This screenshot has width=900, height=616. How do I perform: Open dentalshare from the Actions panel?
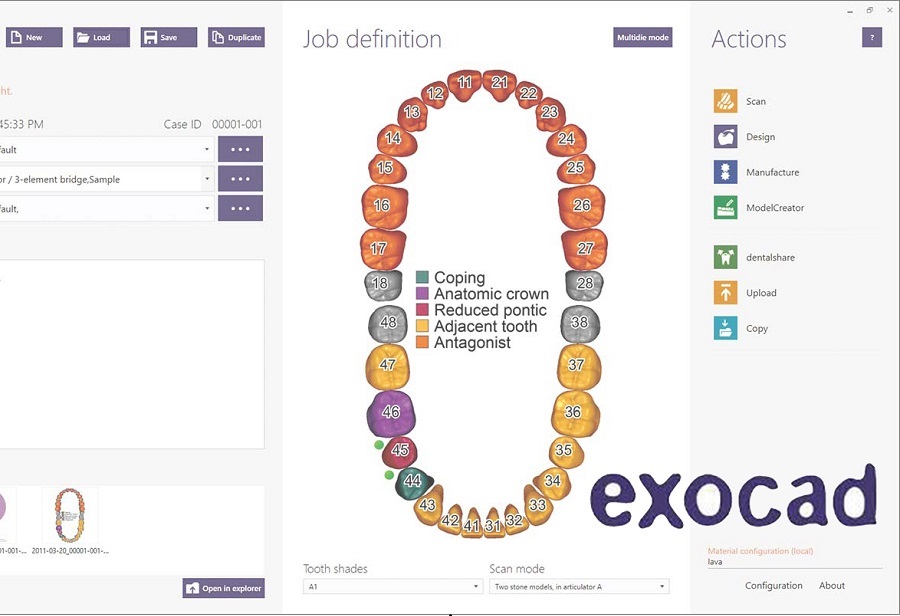pyautogui.click(x=754, y=257)
